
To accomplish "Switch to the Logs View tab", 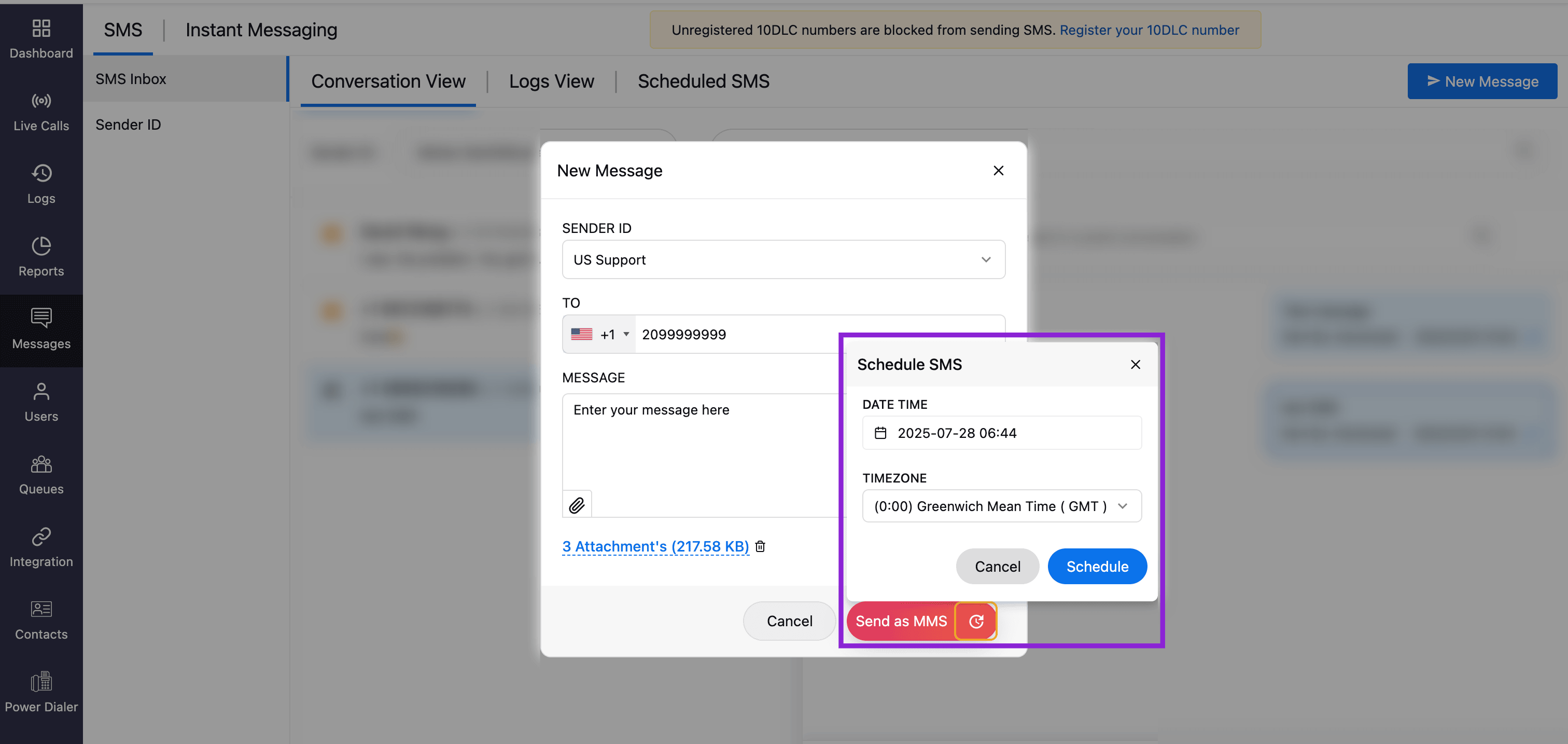I will click(x=551, y=81).
